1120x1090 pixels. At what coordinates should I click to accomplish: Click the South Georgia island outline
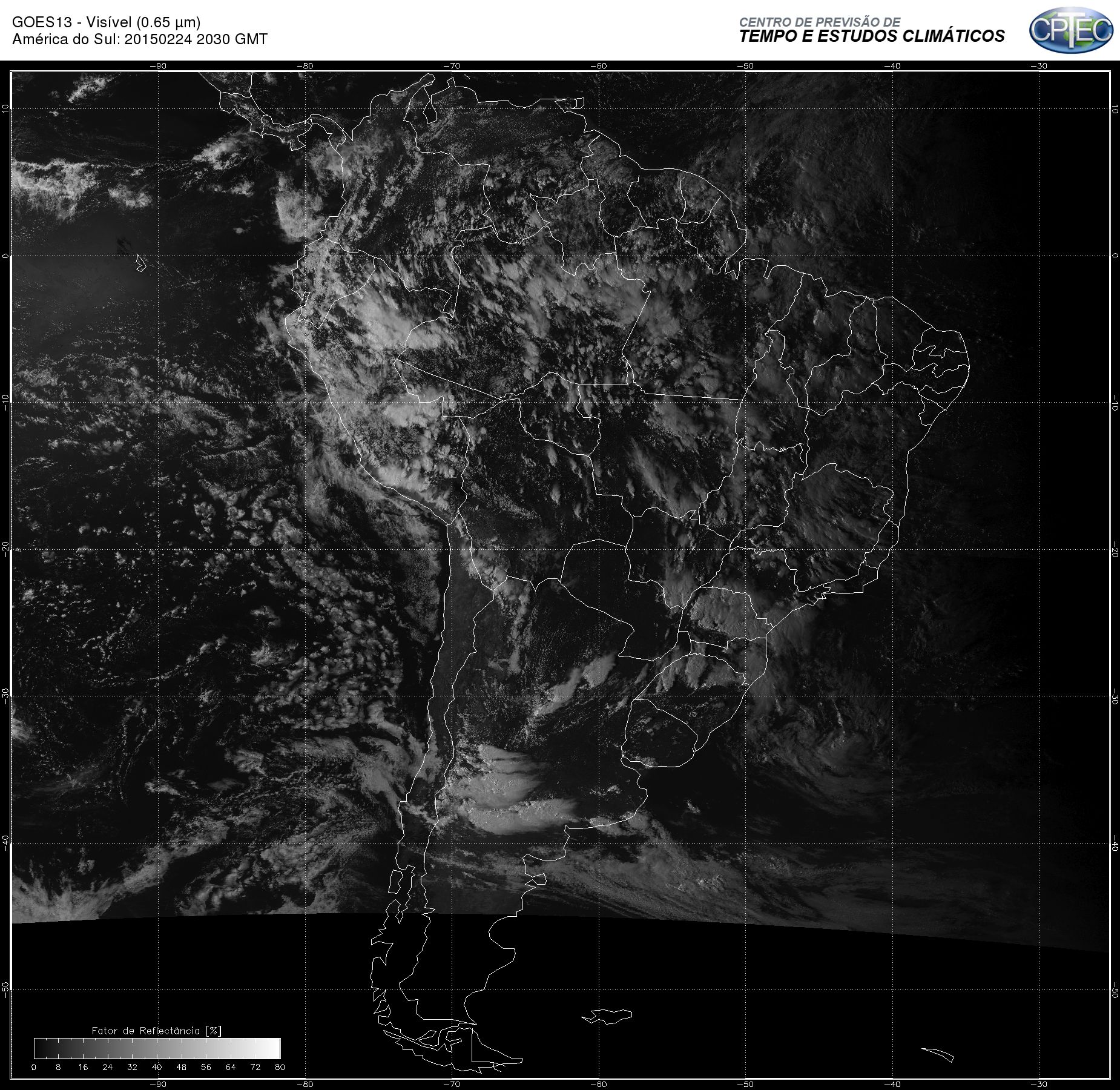coord(938,1054)
